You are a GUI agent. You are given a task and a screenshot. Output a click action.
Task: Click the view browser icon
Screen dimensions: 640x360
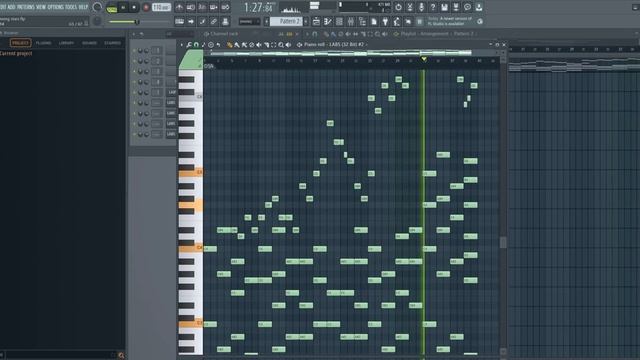362,21
